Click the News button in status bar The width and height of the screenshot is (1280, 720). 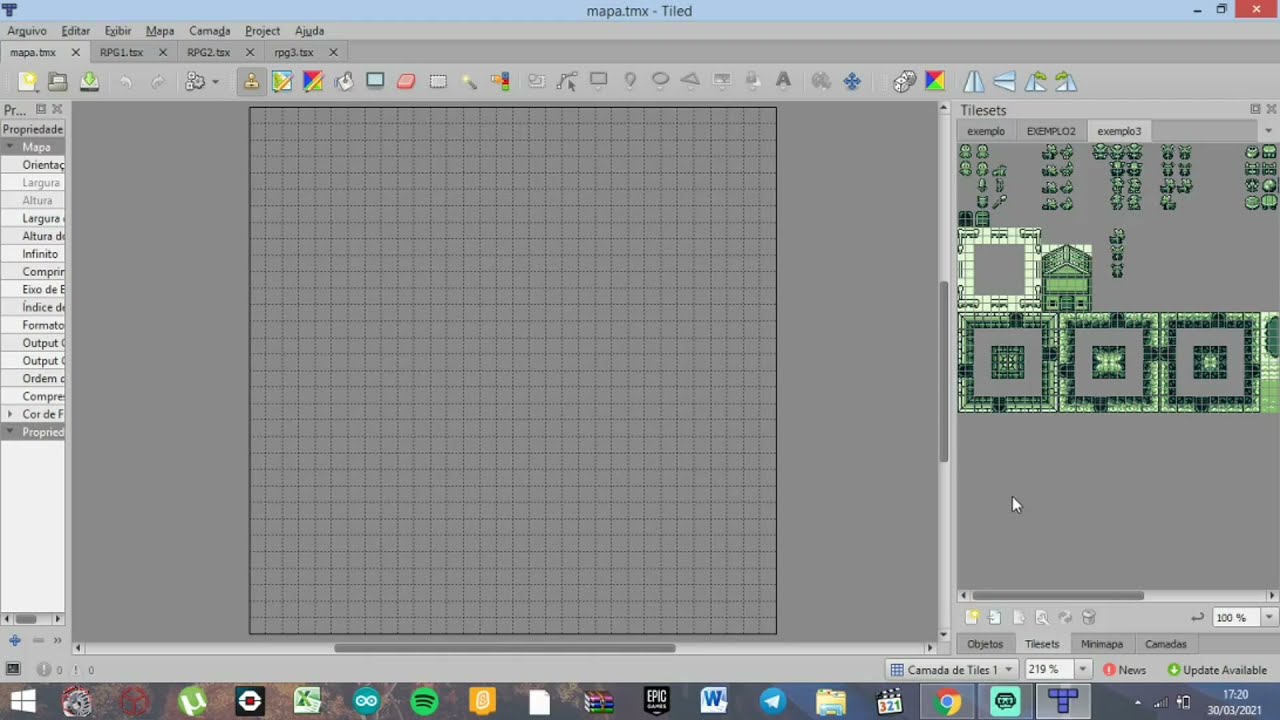click(x=1124, y=669)
